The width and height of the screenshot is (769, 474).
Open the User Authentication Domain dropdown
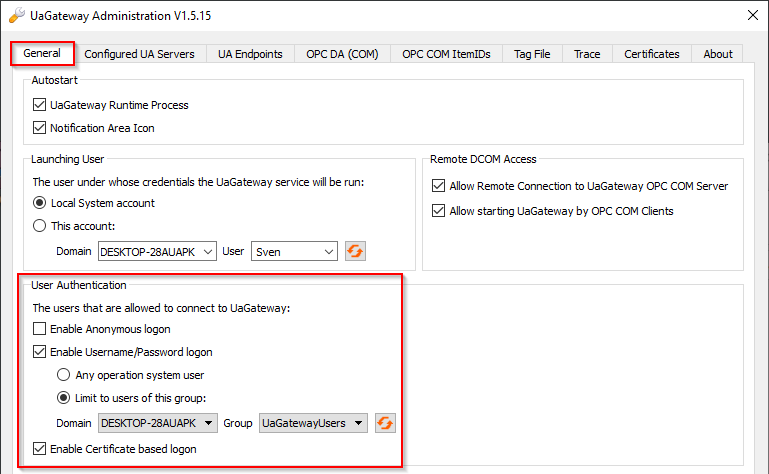point(157,423)
